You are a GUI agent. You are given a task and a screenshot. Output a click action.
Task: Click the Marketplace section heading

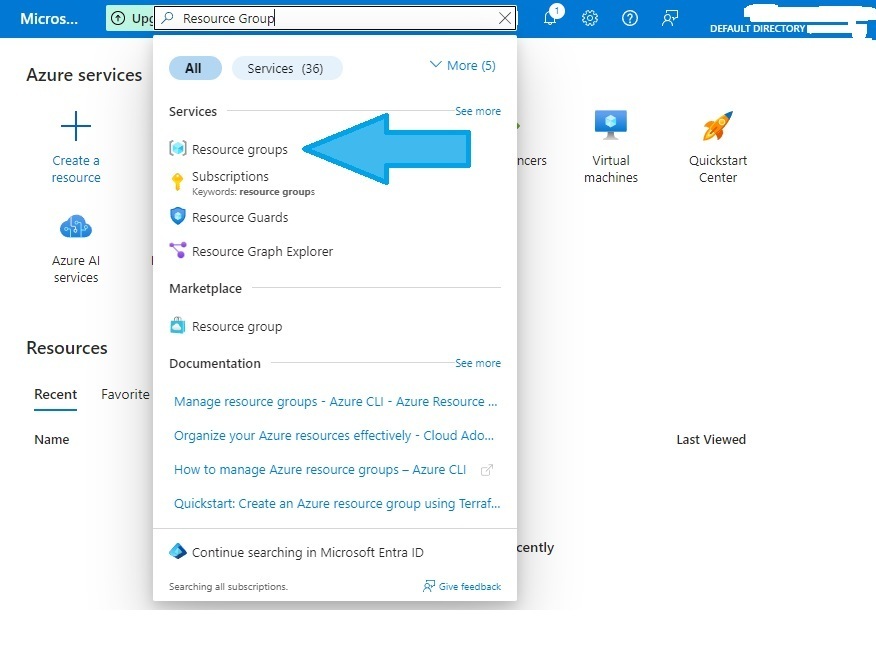pyautogui.click(x=206, y=288)
